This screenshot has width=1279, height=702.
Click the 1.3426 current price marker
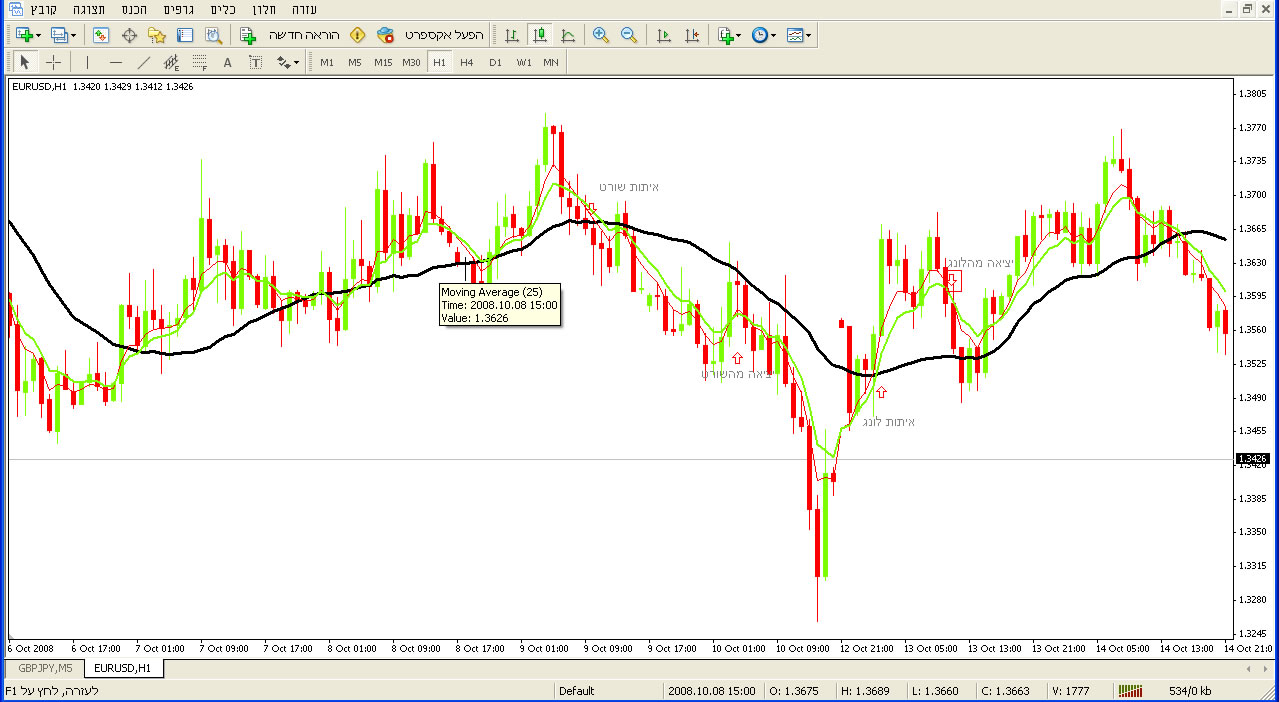1253,459
